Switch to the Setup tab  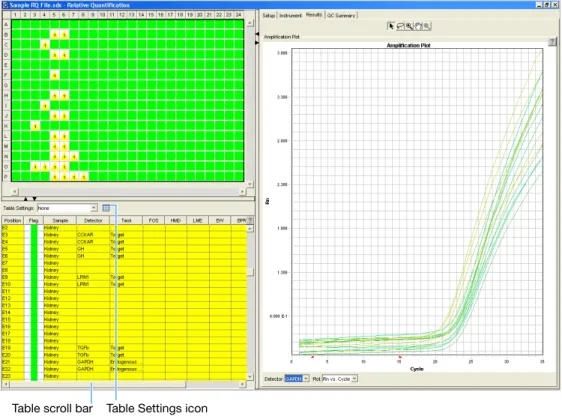click(x=268, y=15)
